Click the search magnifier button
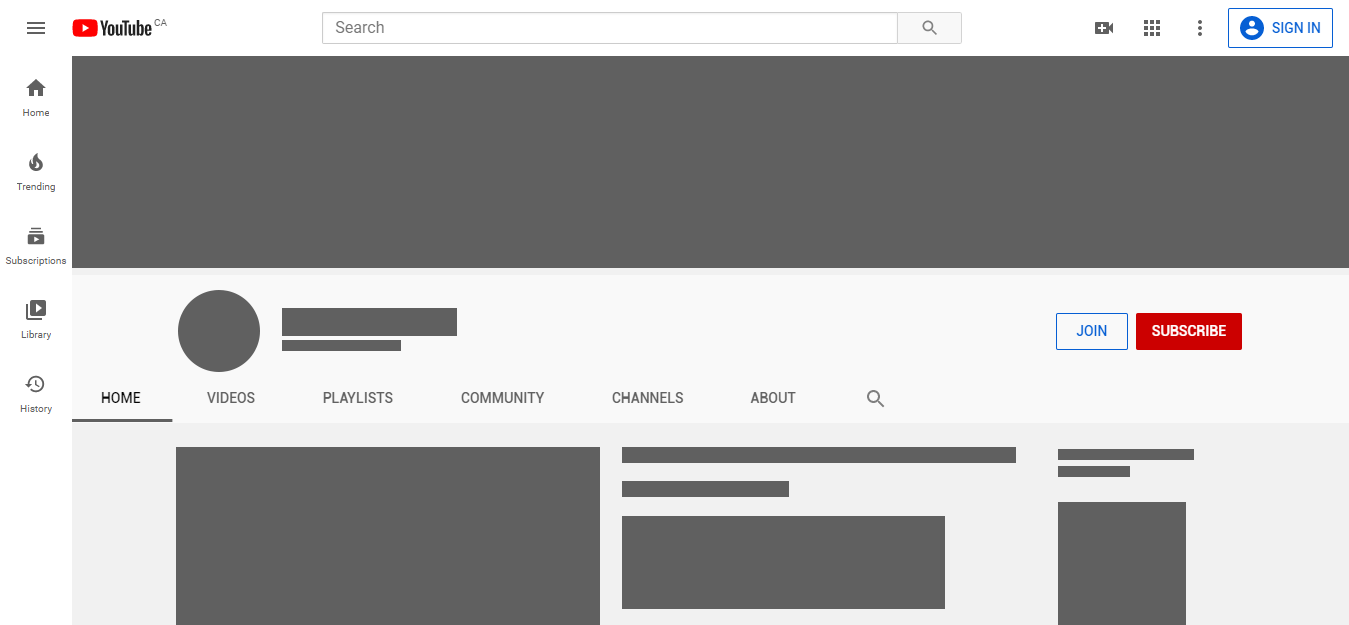 (x=929, y=28)
